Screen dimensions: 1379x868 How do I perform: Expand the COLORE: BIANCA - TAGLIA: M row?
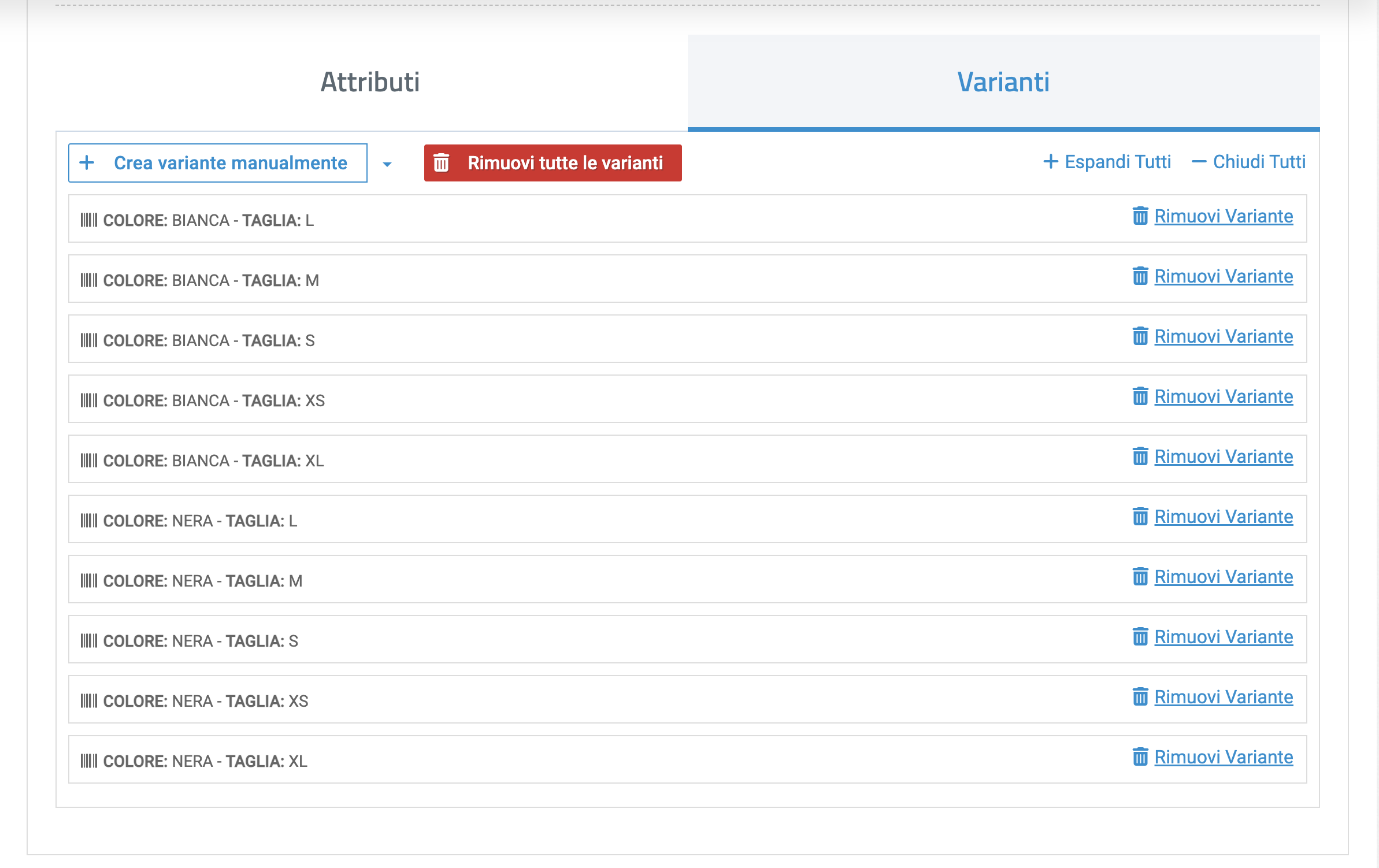[x=688, y=279]
